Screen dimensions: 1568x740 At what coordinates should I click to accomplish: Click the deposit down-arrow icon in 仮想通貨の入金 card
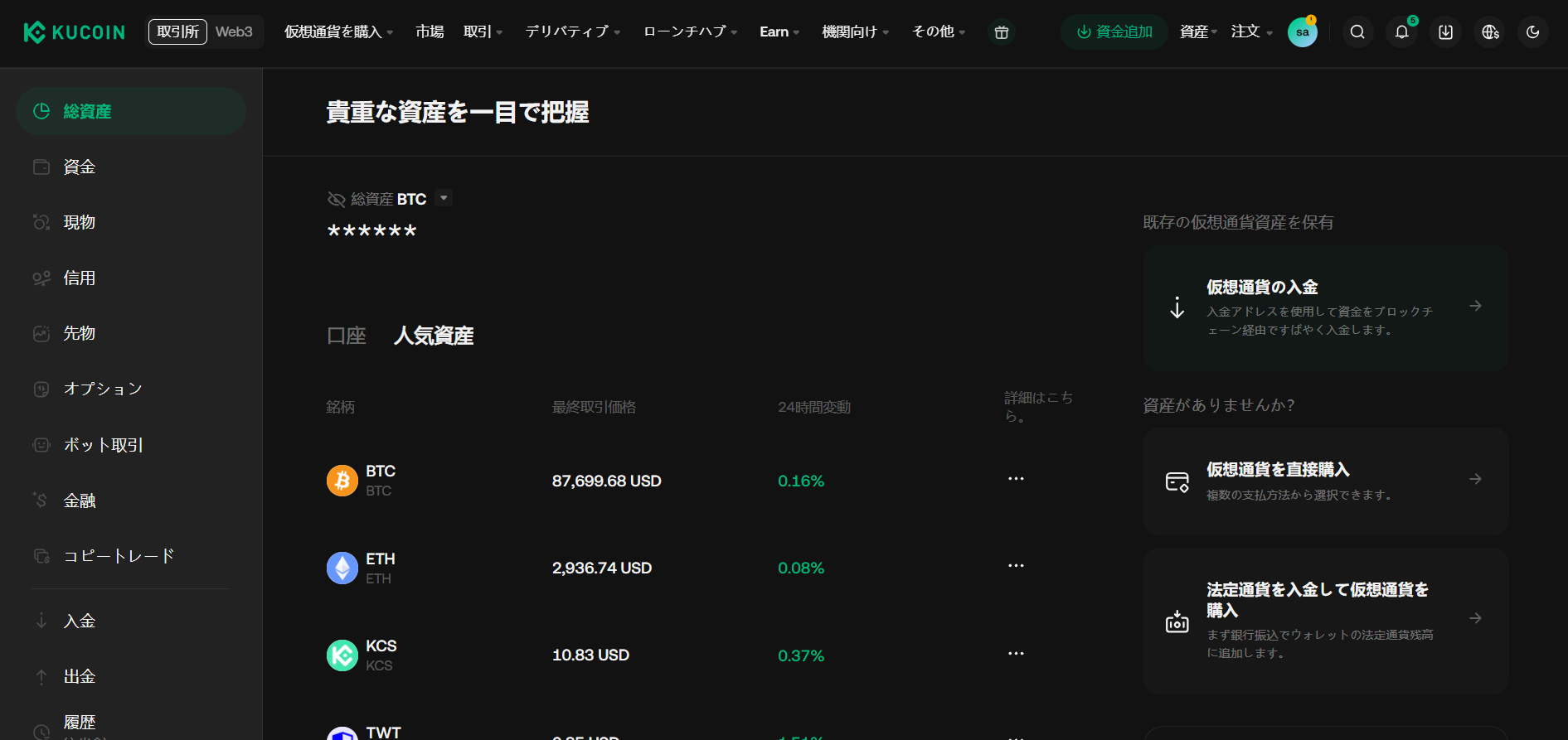pos(1177,307)
